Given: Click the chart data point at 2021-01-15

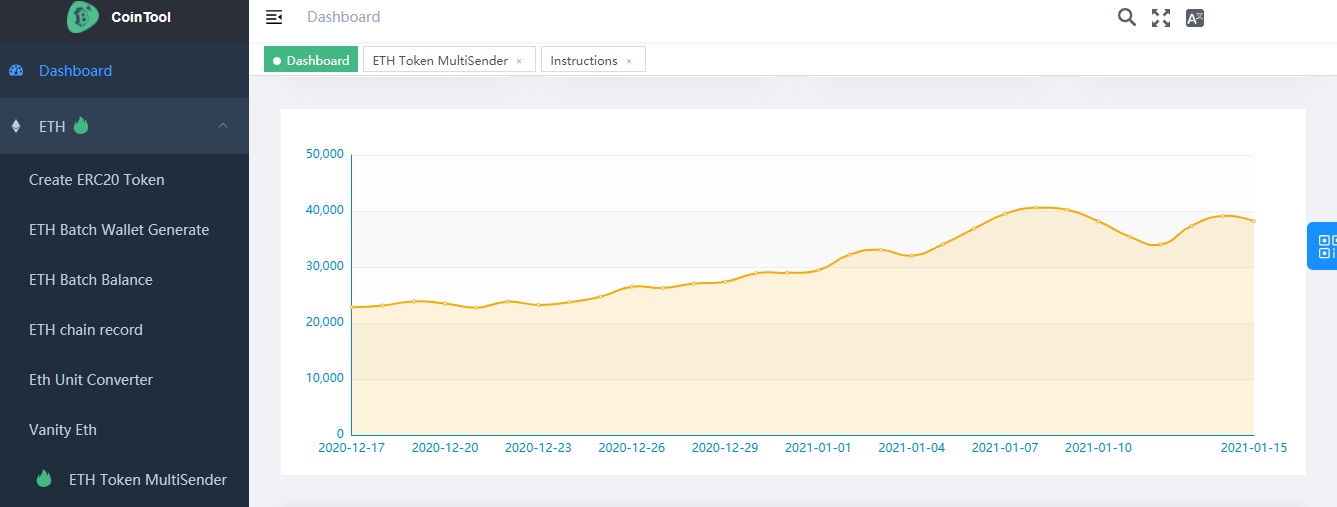Looking at the screenshot, I should [x=1253, y=221].
